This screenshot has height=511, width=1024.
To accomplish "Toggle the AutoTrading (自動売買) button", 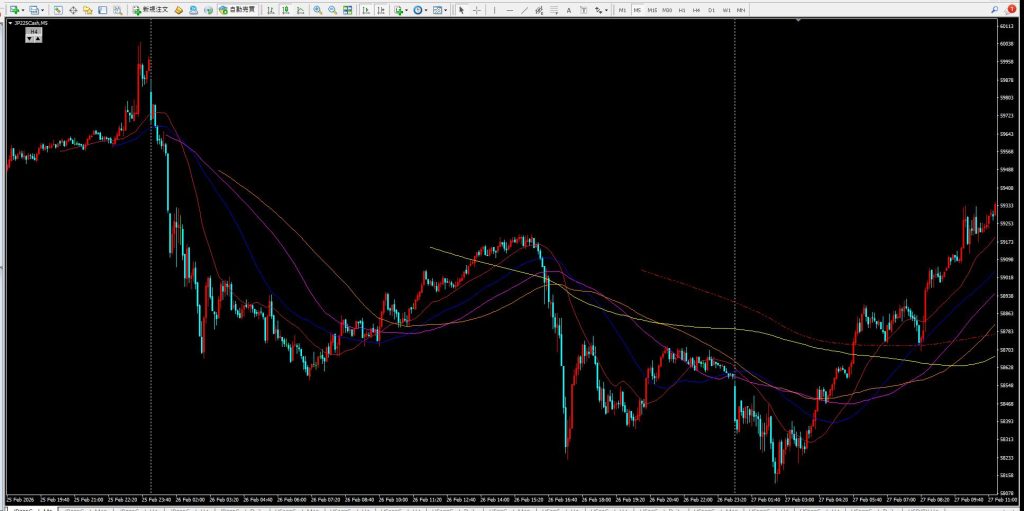I will 236,9.
